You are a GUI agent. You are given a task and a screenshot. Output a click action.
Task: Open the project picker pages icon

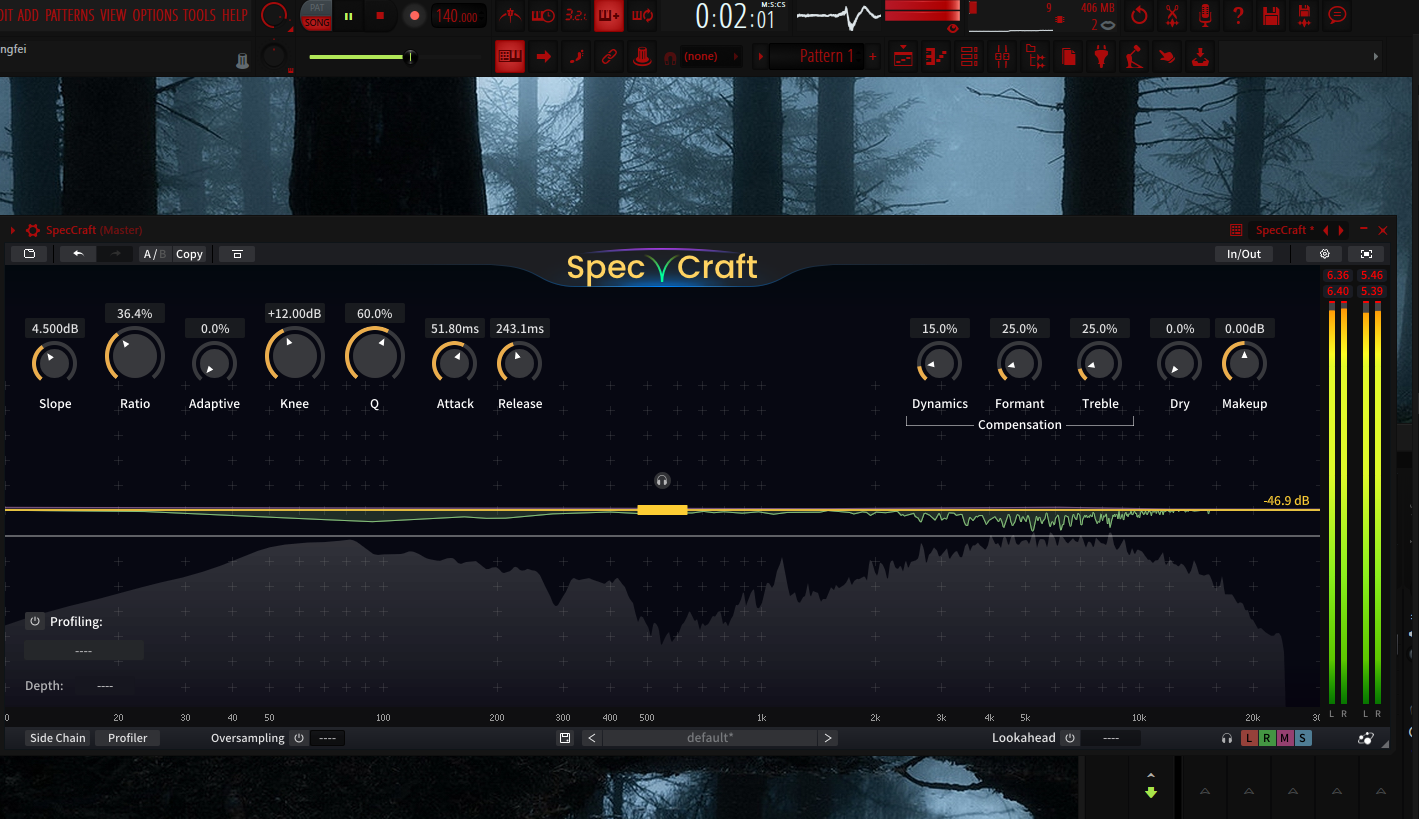1068,57
